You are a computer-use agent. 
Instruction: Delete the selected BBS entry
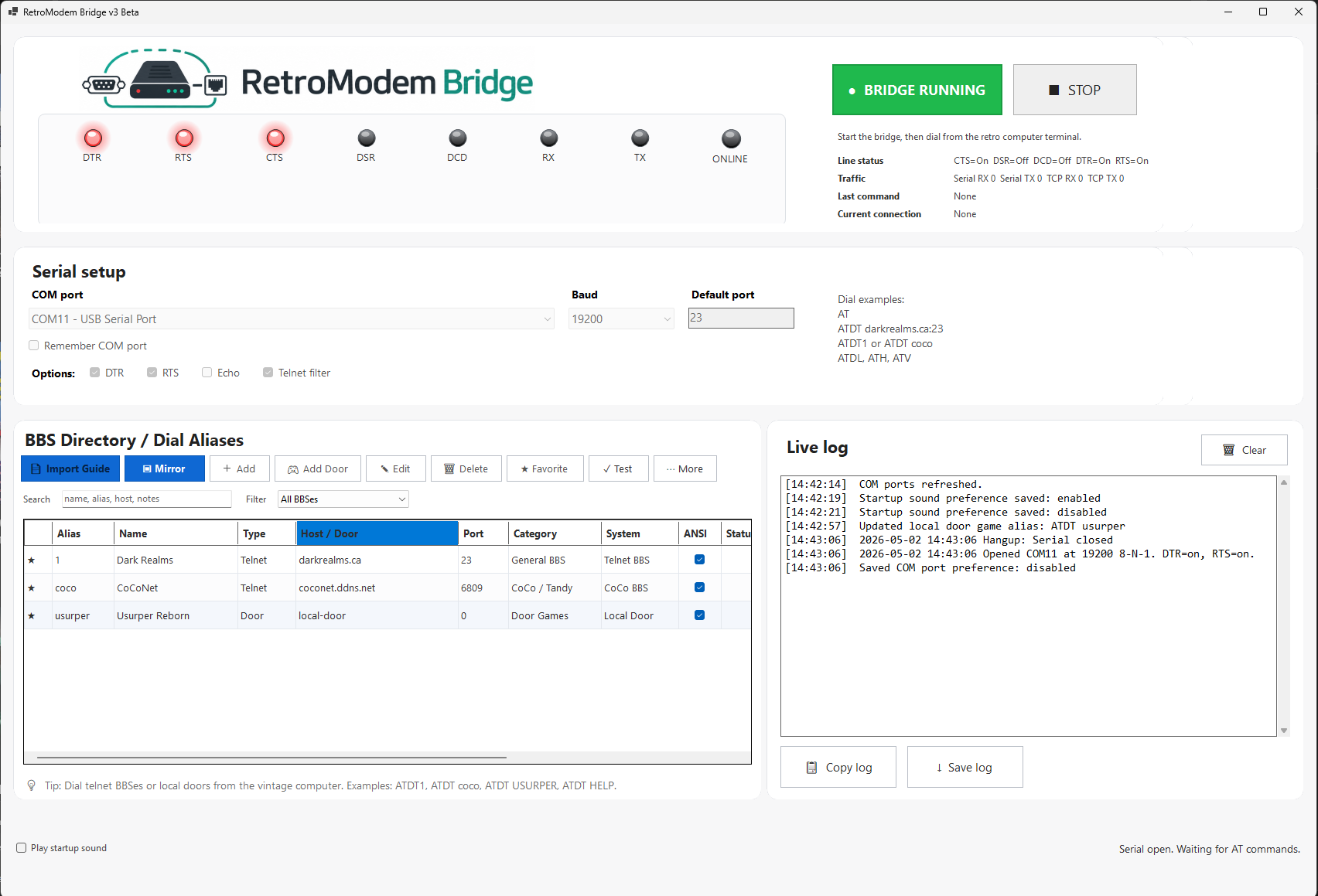466,468
